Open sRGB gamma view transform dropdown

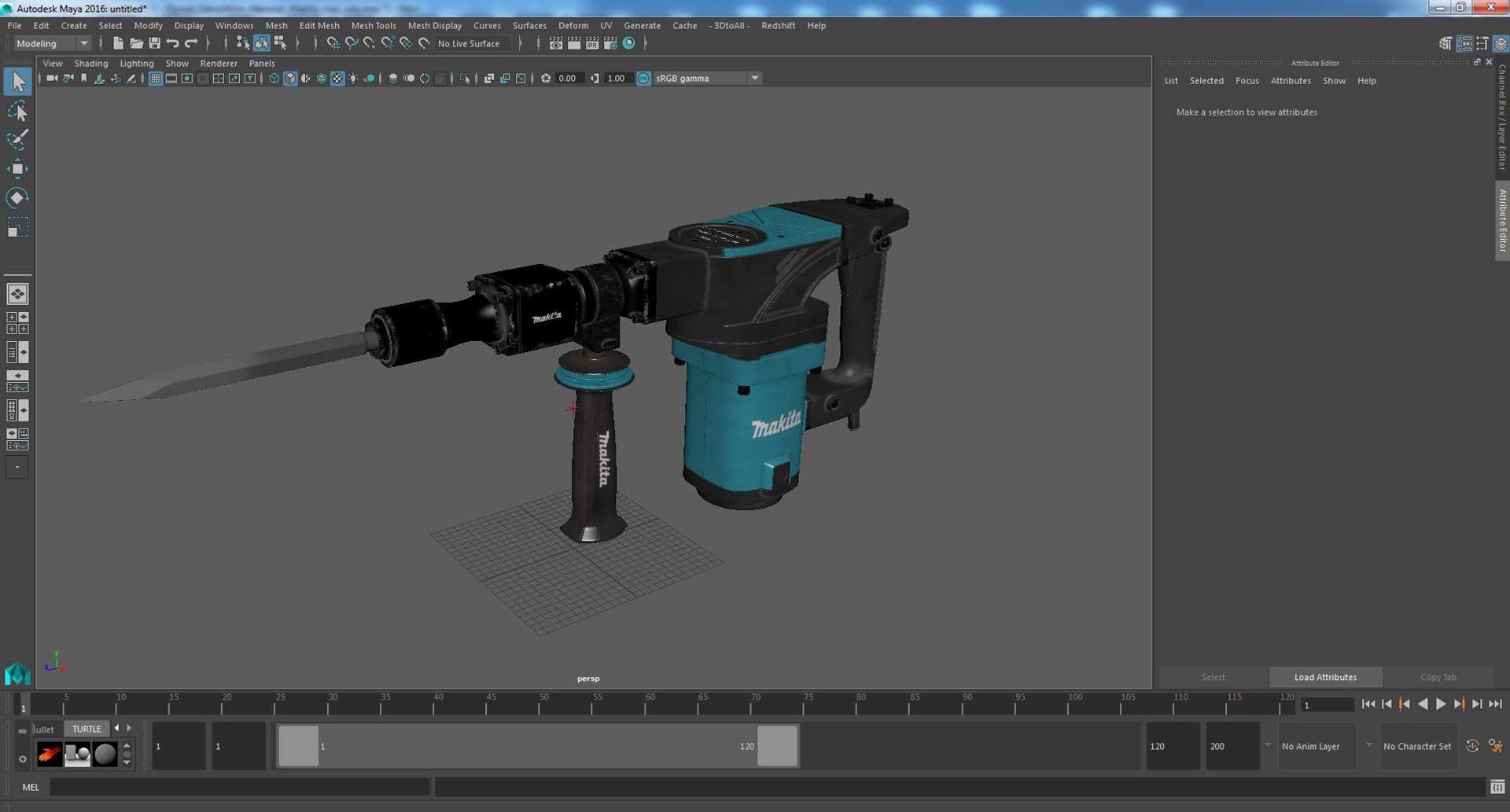[x=707, y=79]
